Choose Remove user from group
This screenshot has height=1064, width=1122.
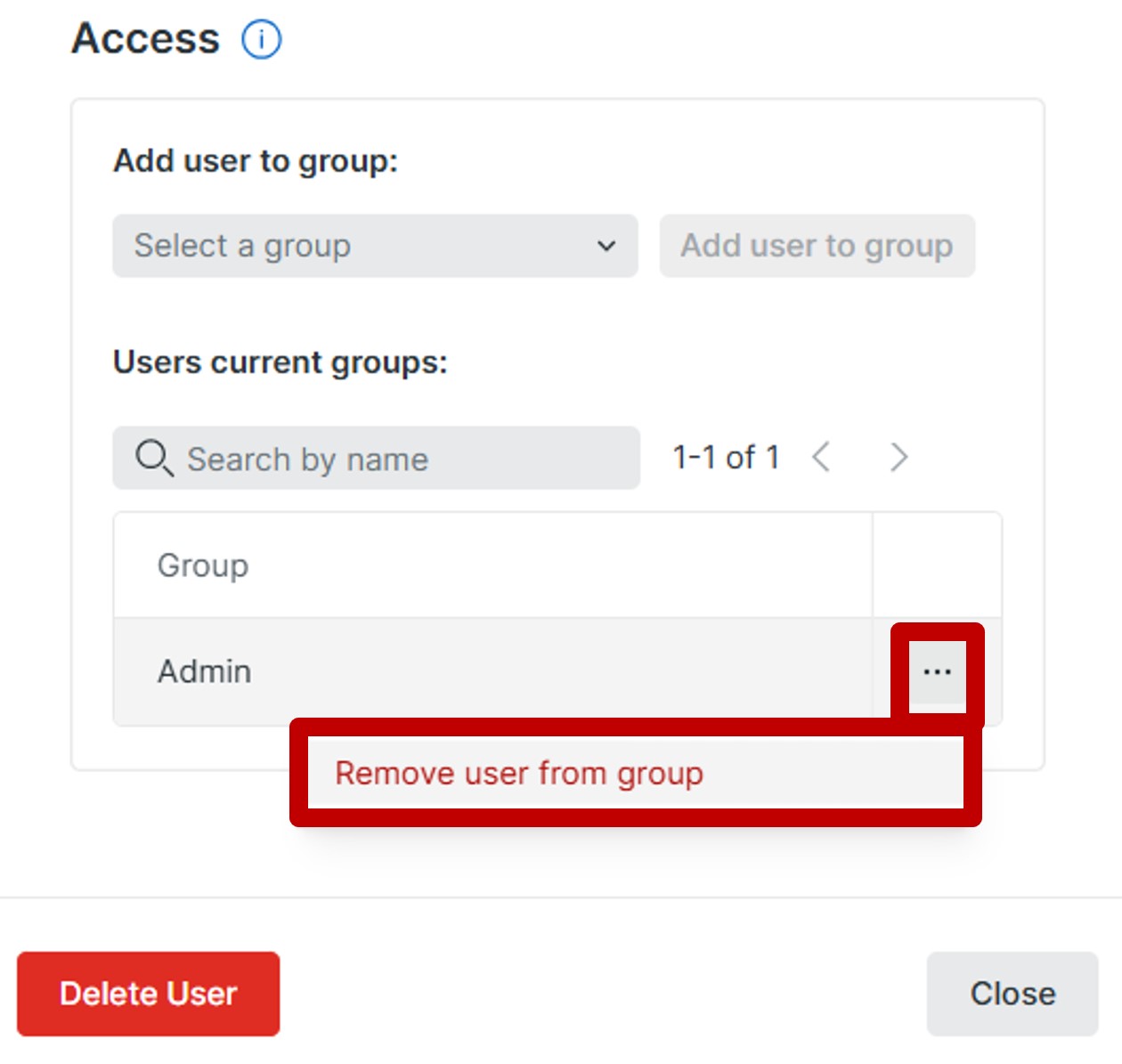click(519, 773)
